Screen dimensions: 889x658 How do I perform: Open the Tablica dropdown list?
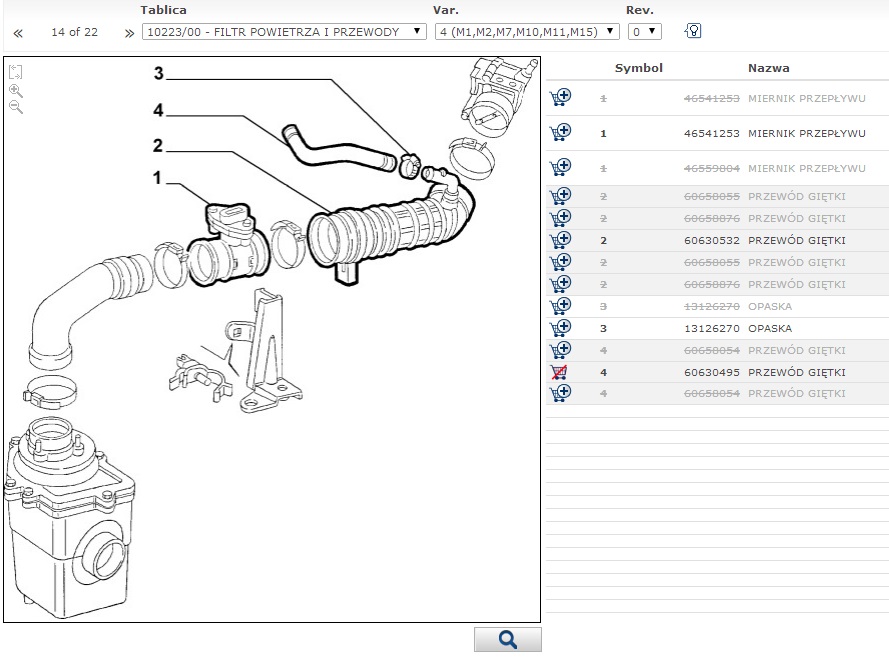click(x=285, y=32)
